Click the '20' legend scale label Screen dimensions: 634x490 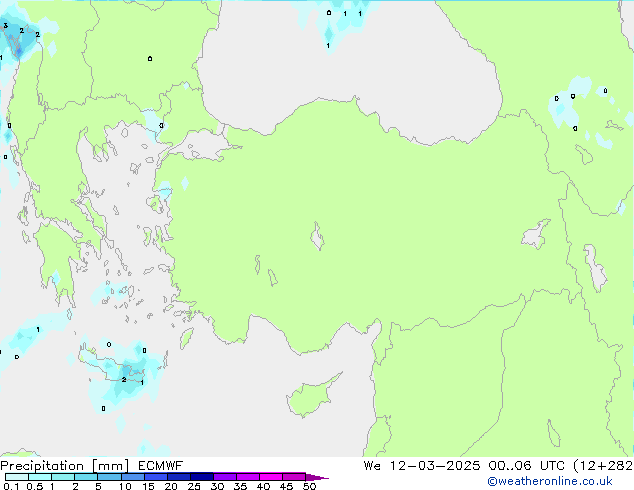pyautogui.click(x=171, y=486)
